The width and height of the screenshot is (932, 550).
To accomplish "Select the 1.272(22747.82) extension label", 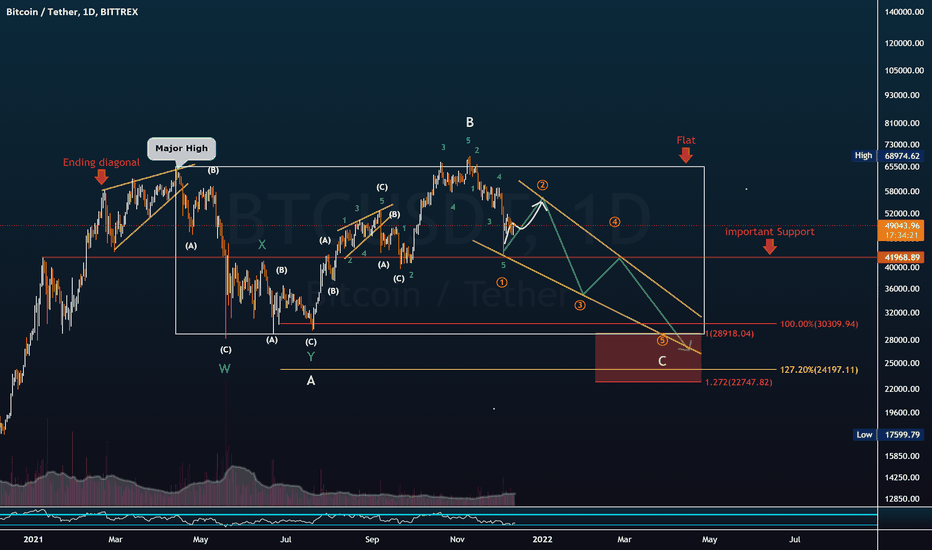I will (x=739, y=382).
